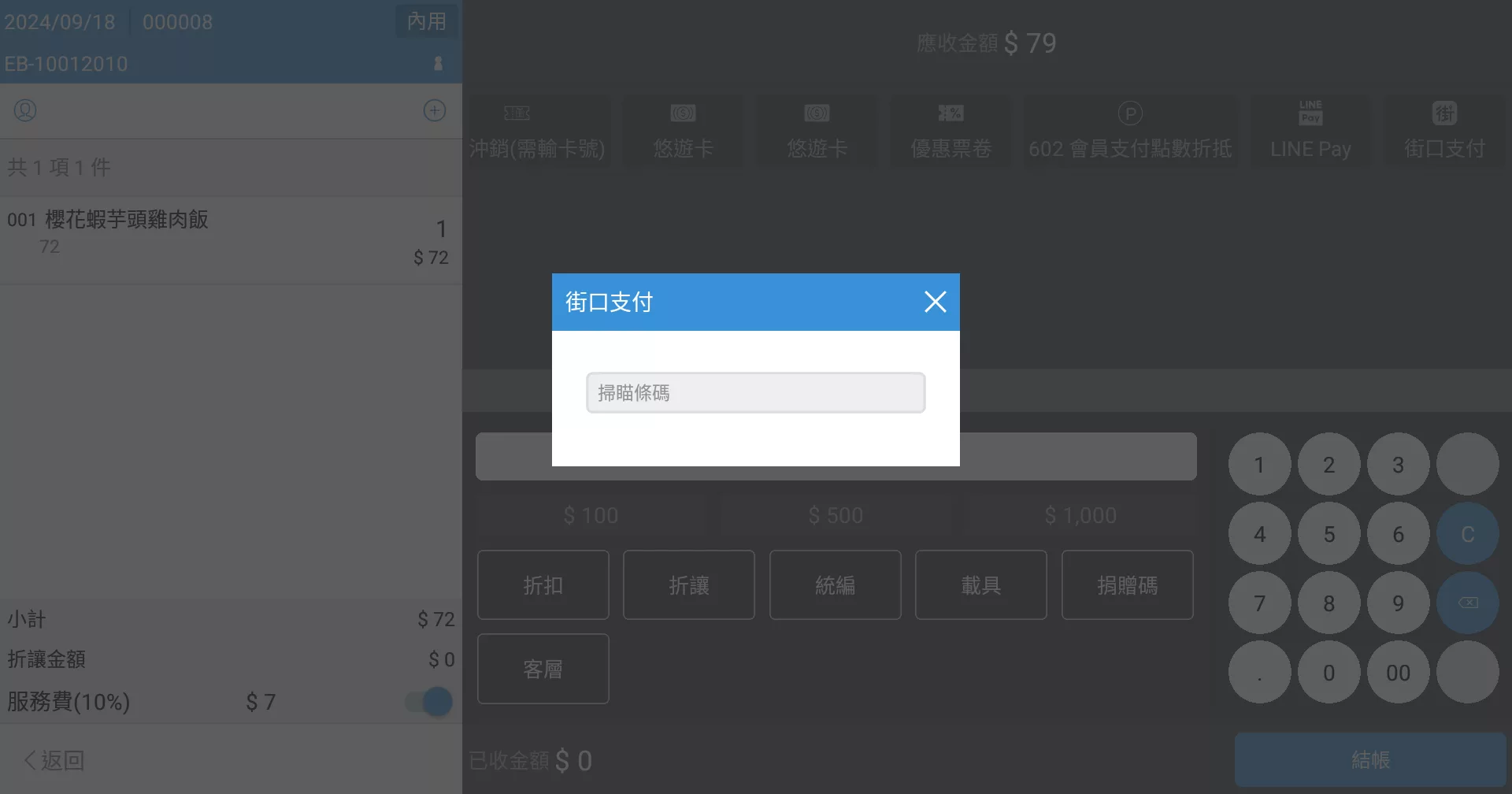Screen dimensions: 1512x794
Task: Select the 櫻花蝦芋頭雞肉飯 order item
Action: [231, 239]
